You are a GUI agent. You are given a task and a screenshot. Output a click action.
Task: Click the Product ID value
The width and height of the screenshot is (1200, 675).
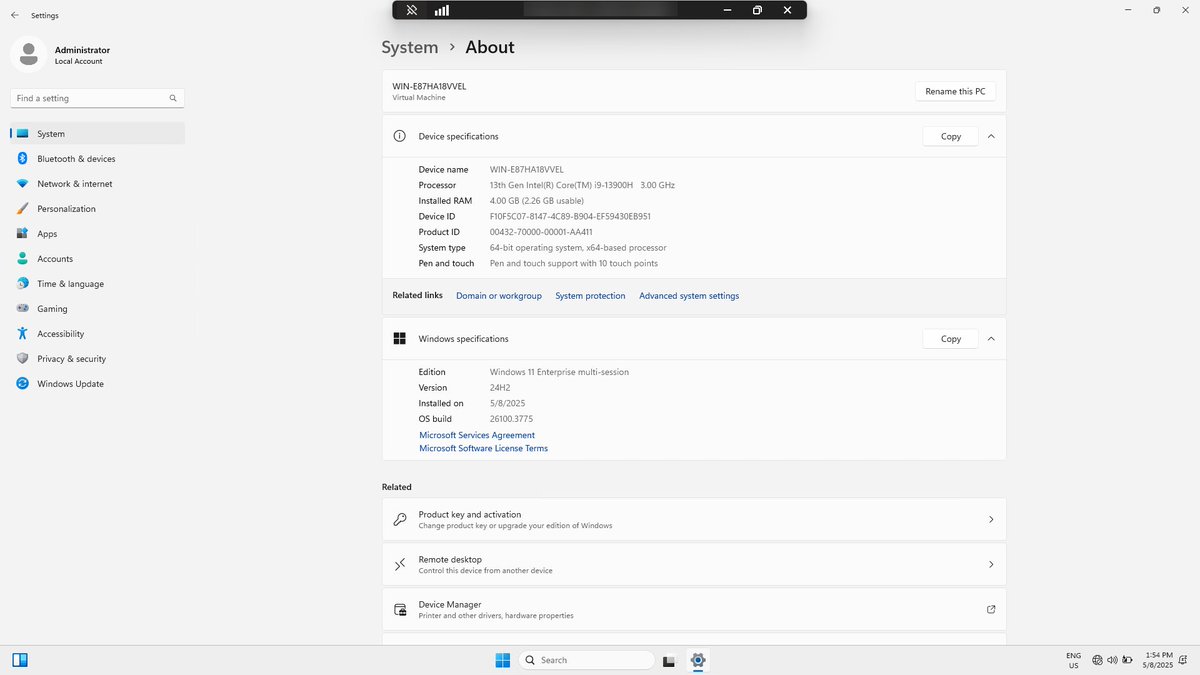(x=541, y=232)
